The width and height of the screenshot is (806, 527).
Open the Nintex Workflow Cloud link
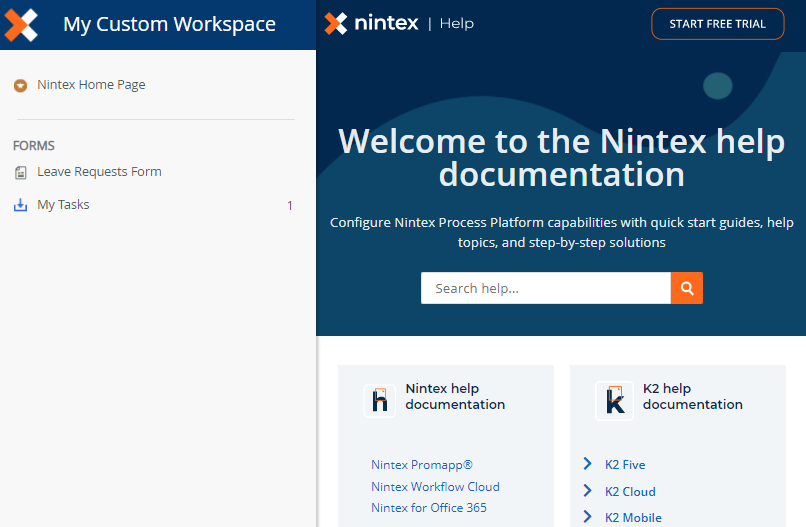[x=435, y=487]
